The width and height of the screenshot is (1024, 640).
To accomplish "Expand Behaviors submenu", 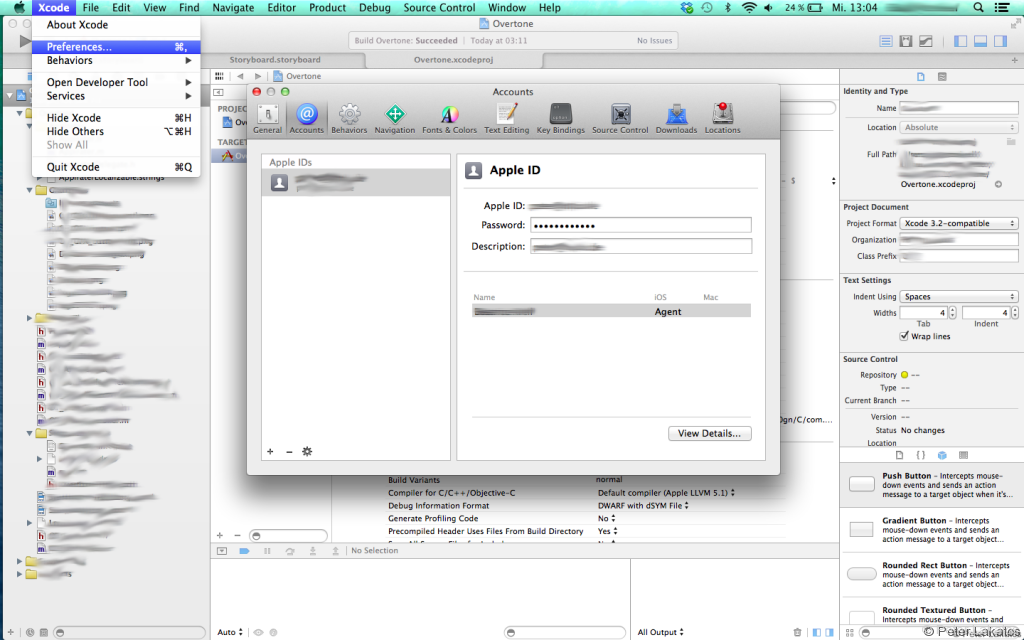I will [x=116, y=60].
